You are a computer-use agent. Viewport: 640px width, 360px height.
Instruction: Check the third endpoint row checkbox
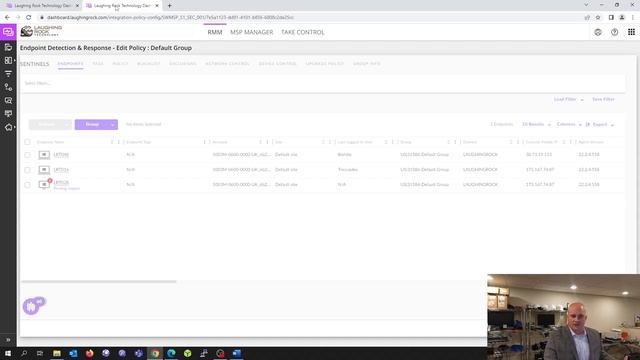coord(27,184)
